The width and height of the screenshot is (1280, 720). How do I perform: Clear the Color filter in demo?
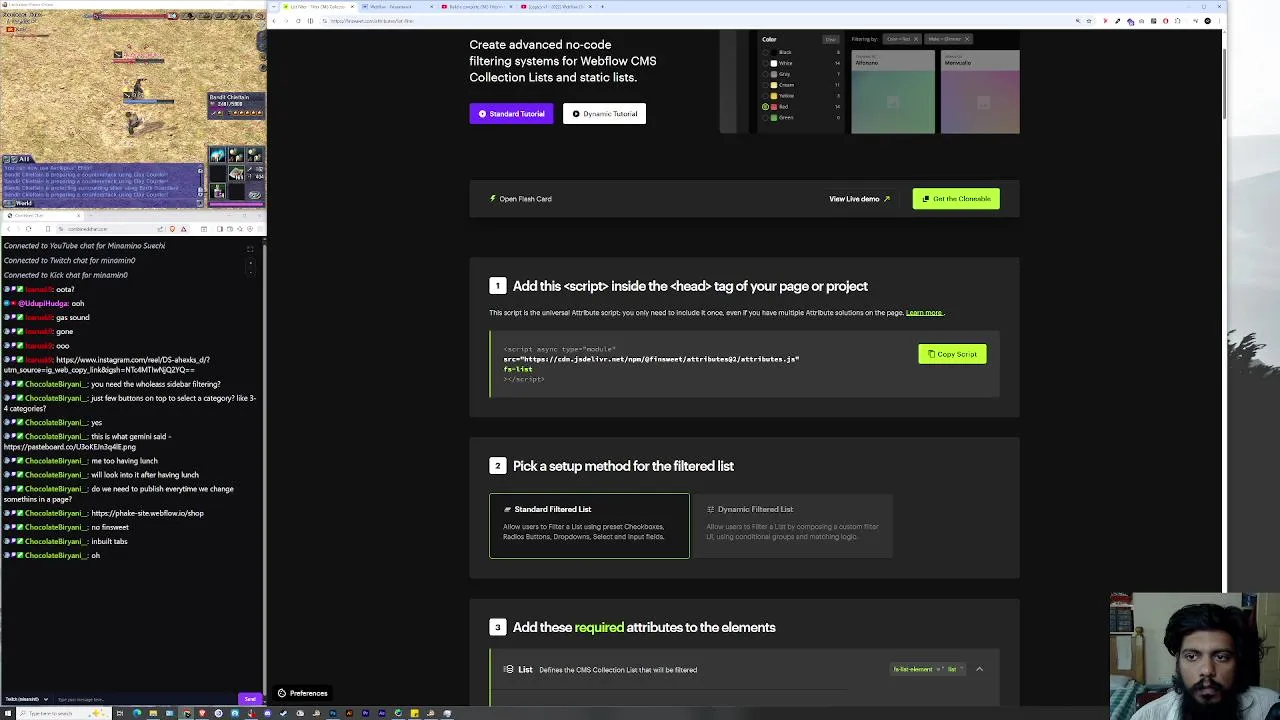(x=831, y=39)
